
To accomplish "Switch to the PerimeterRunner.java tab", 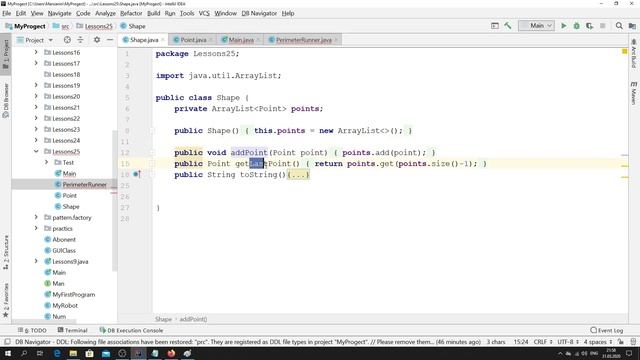I will (303, 40).
